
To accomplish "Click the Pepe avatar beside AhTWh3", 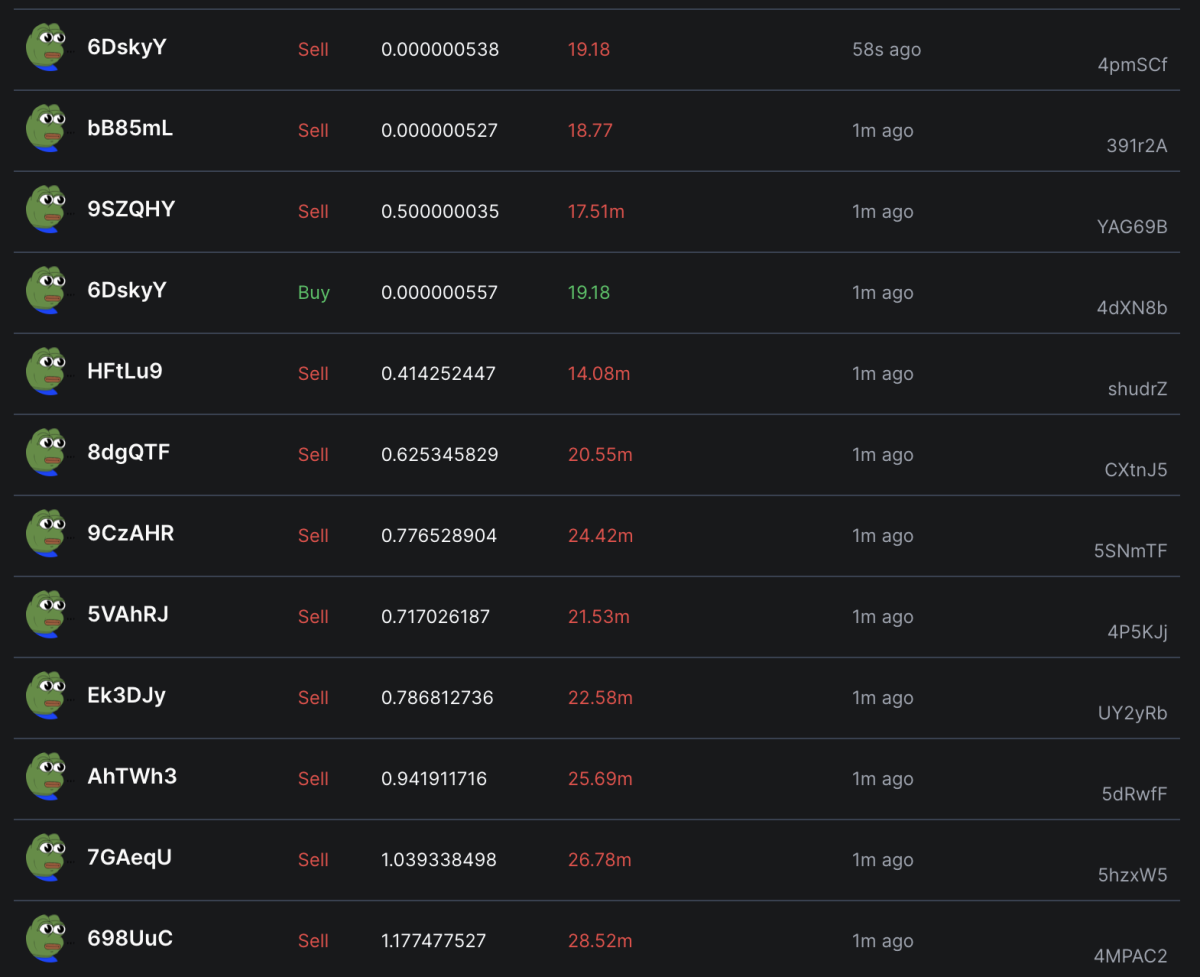I will [x=46, y=777].
